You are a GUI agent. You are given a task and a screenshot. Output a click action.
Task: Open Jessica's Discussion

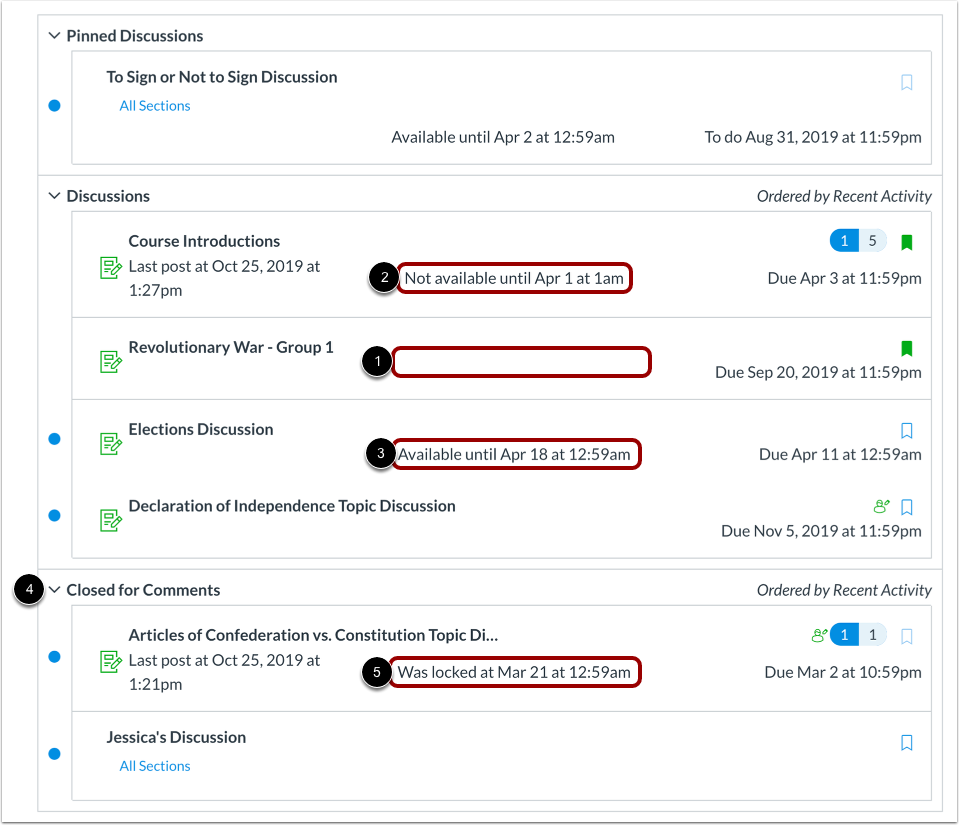tap(176, 738)
